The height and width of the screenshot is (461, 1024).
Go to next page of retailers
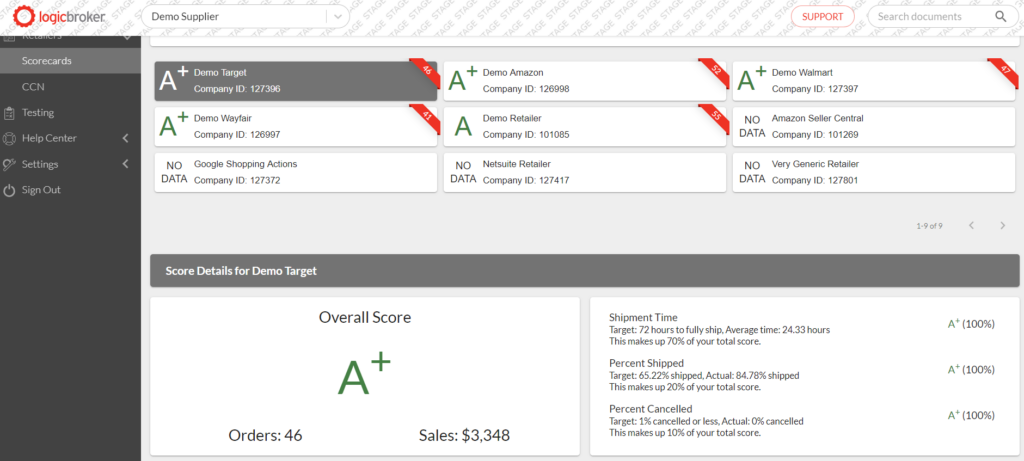(x=1003, y=226)
